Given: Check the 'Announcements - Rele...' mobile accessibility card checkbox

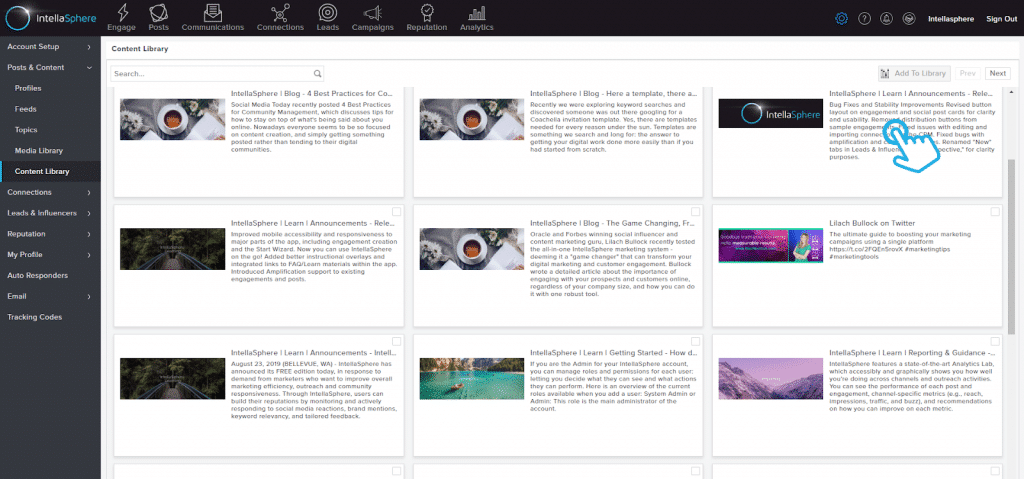Looking at the screenshot, I should point(396,212).
